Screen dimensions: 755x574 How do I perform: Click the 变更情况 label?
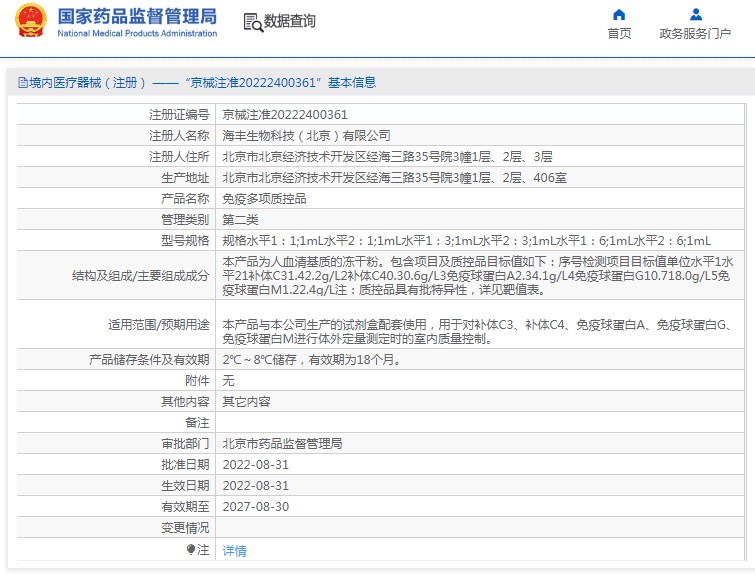185,528
